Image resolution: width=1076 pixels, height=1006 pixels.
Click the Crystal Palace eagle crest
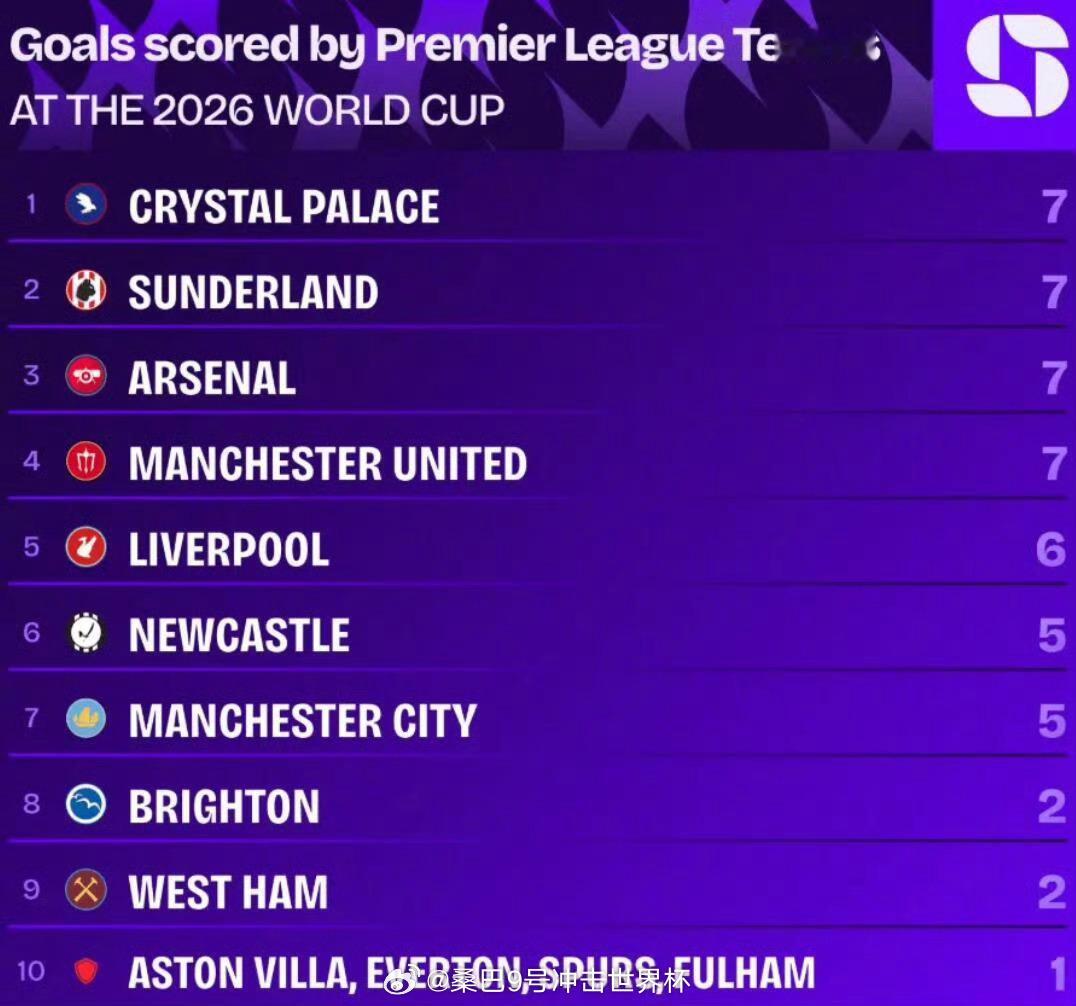click(x=86, y=204)
